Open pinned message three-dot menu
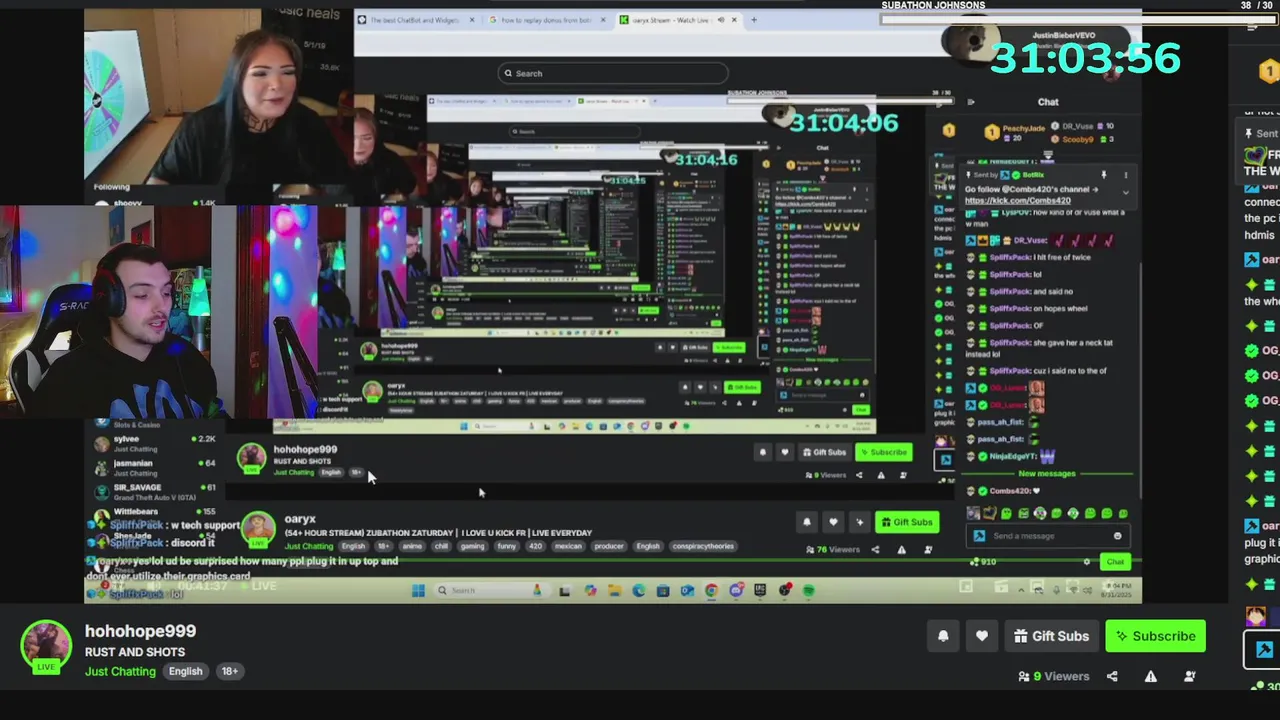This screenshot has width=1280, height=720. (1125, 175)
